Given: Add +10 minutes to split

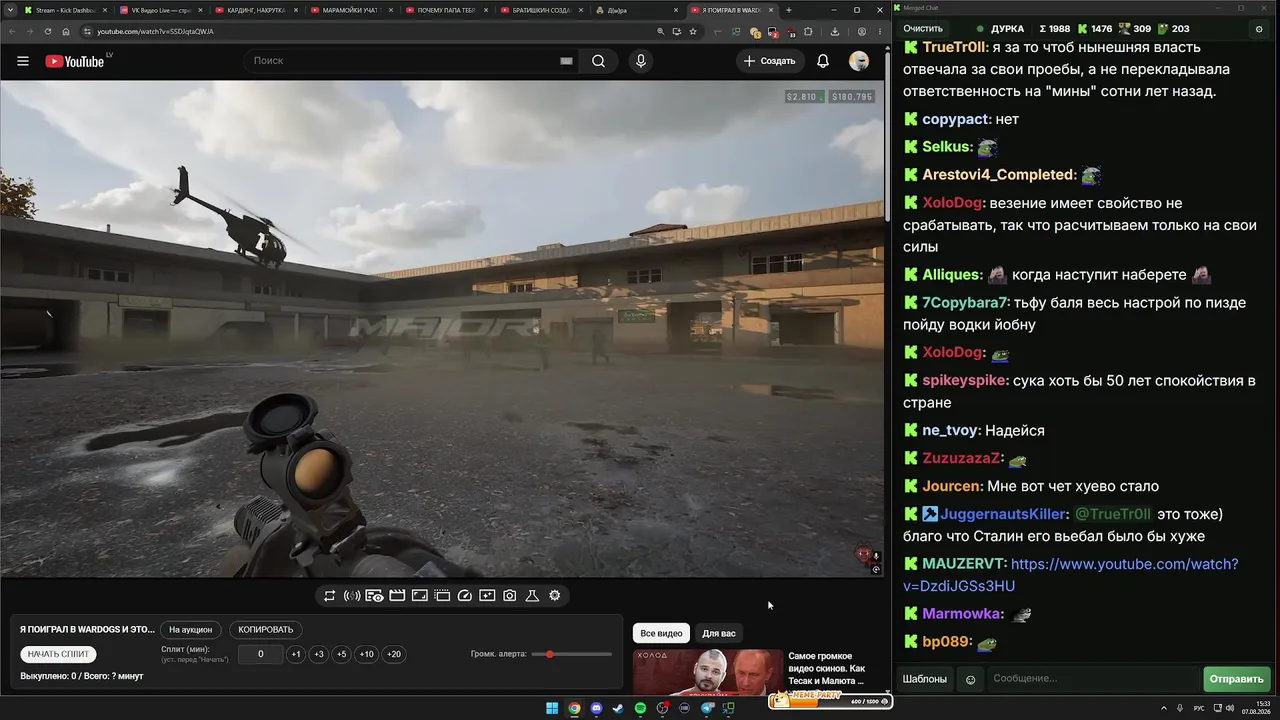Looking at the screenshot, I should pos(367,654).
